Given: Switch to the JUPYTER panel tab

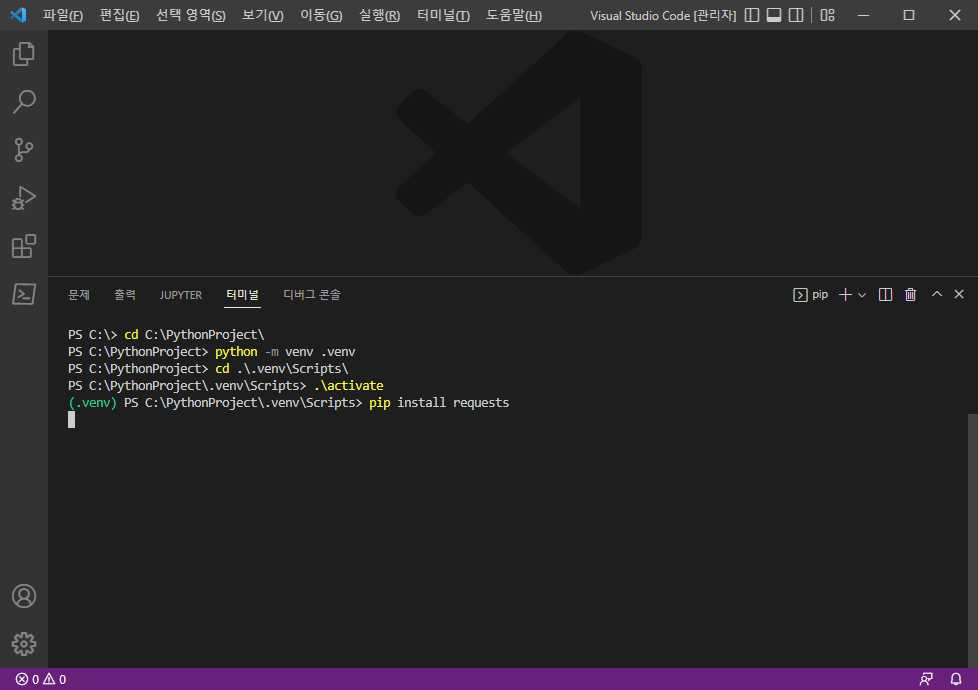Looking at the screenshot, I should tap(180, 294).
